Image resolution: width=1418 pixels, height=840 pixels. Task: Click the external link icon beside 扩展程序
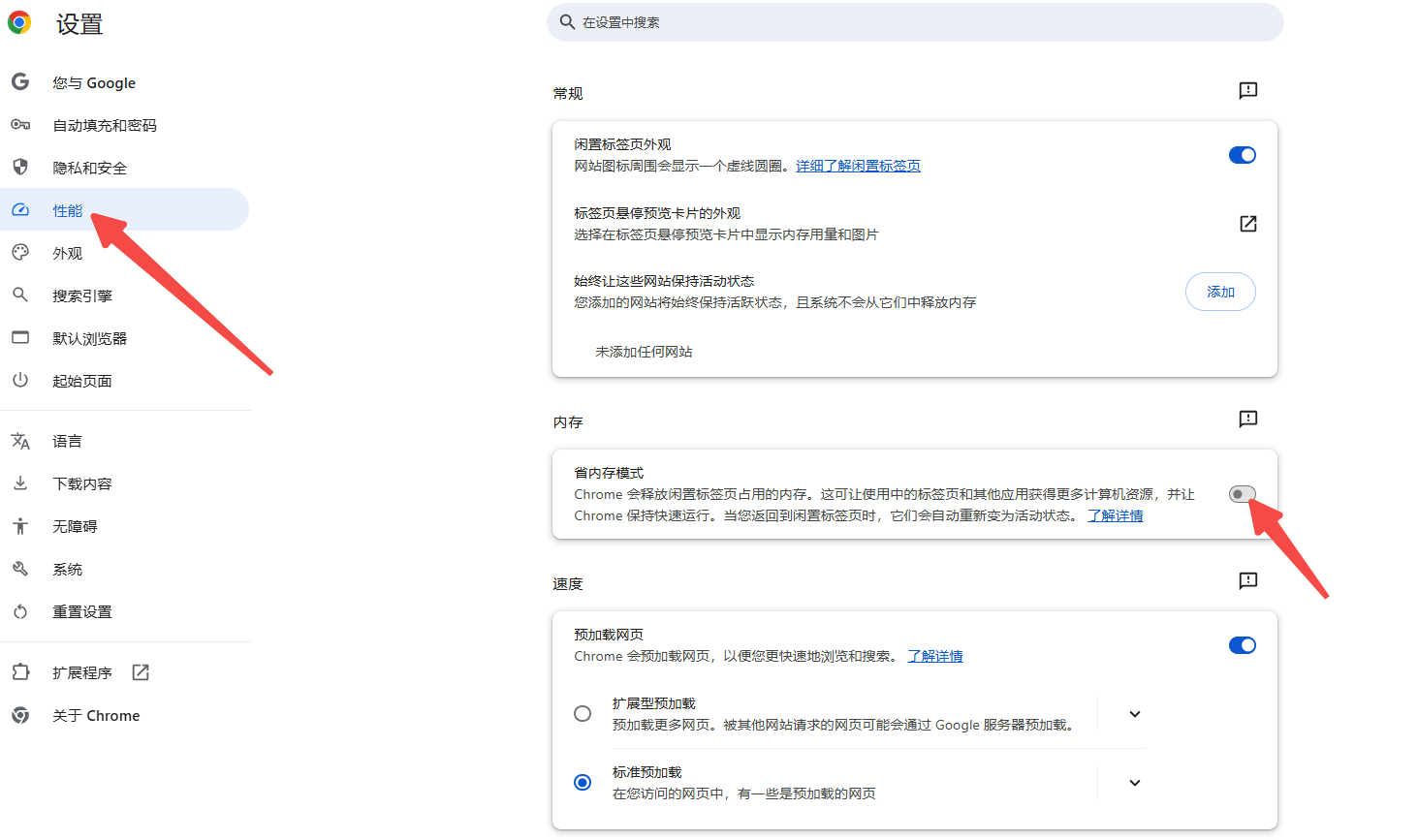[x=141, y=672]
